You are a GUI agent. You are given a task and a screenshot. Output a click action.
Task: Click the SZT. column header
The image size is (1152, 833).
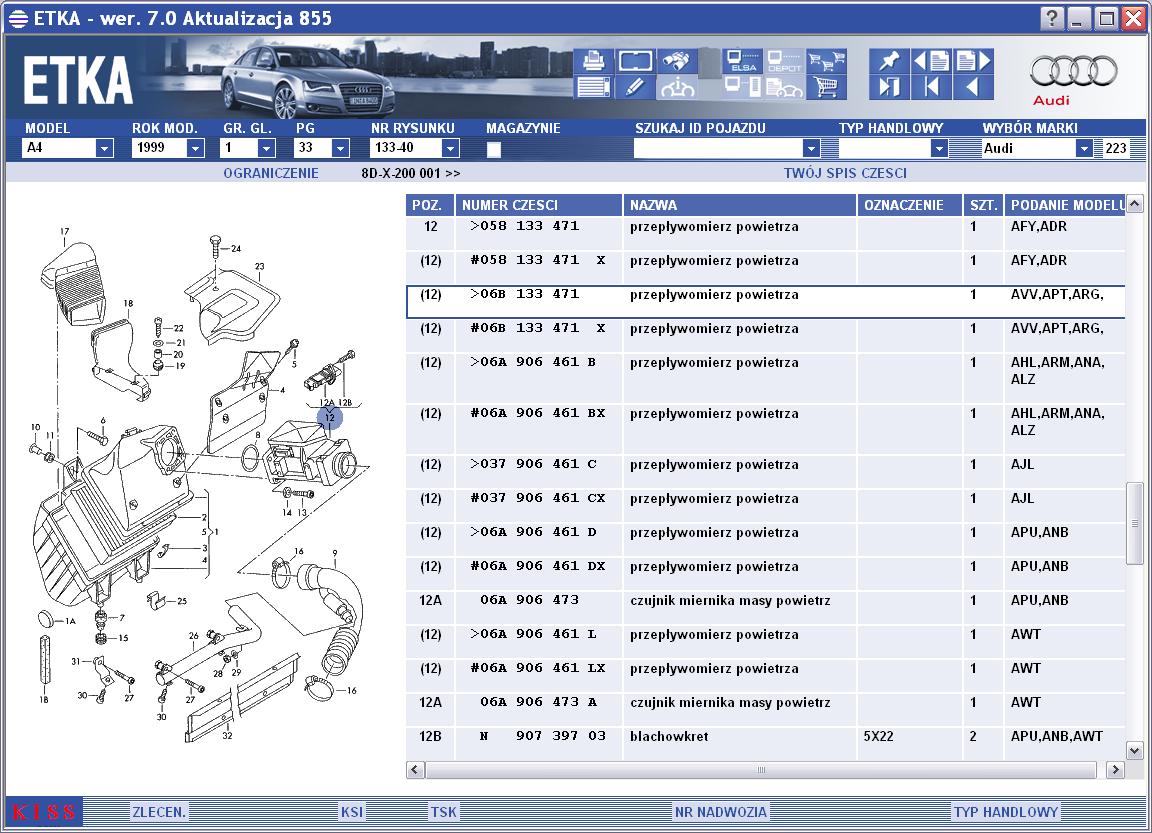pos(983,205)
